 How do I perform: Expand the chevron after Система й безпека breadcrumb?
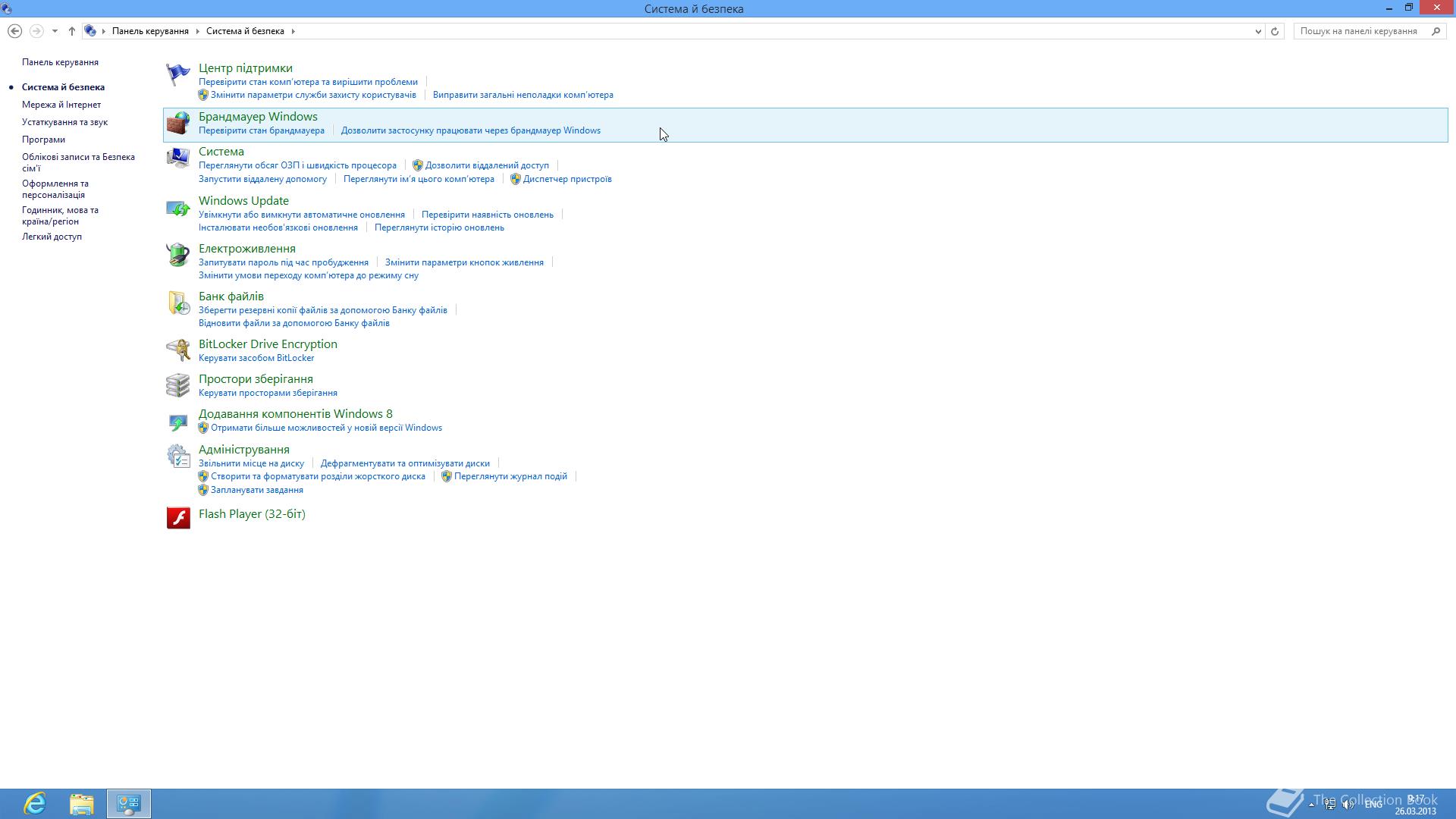coord(293,31)
